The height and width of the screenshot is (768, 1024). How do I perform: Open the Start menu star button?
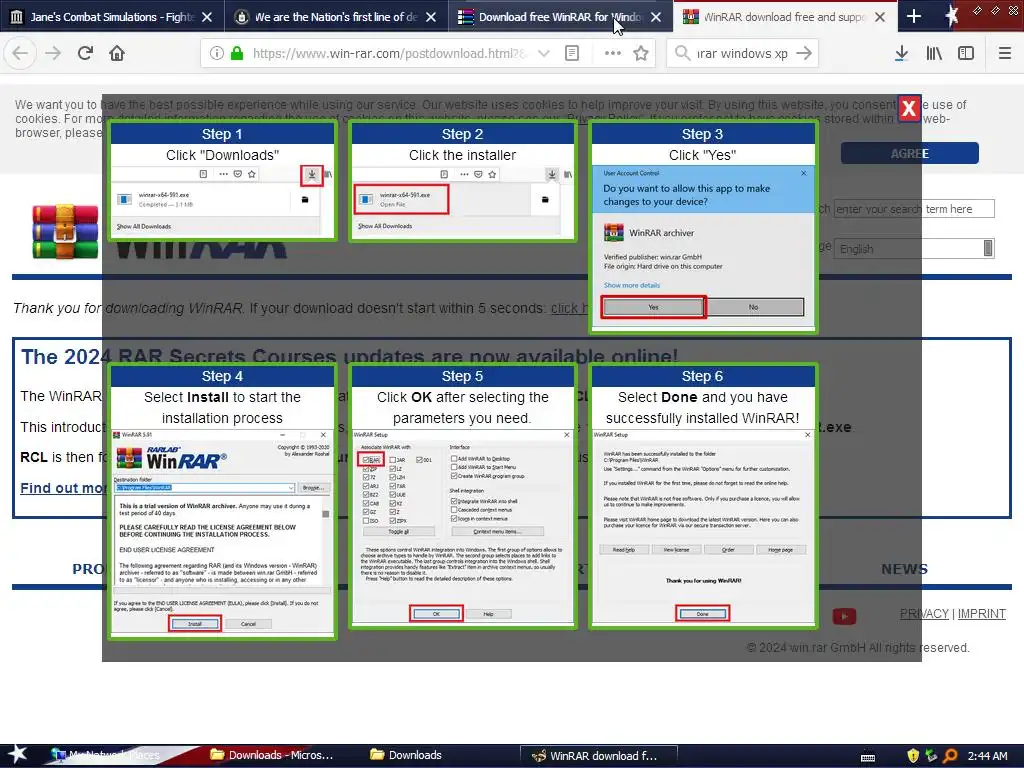[18, 755]
